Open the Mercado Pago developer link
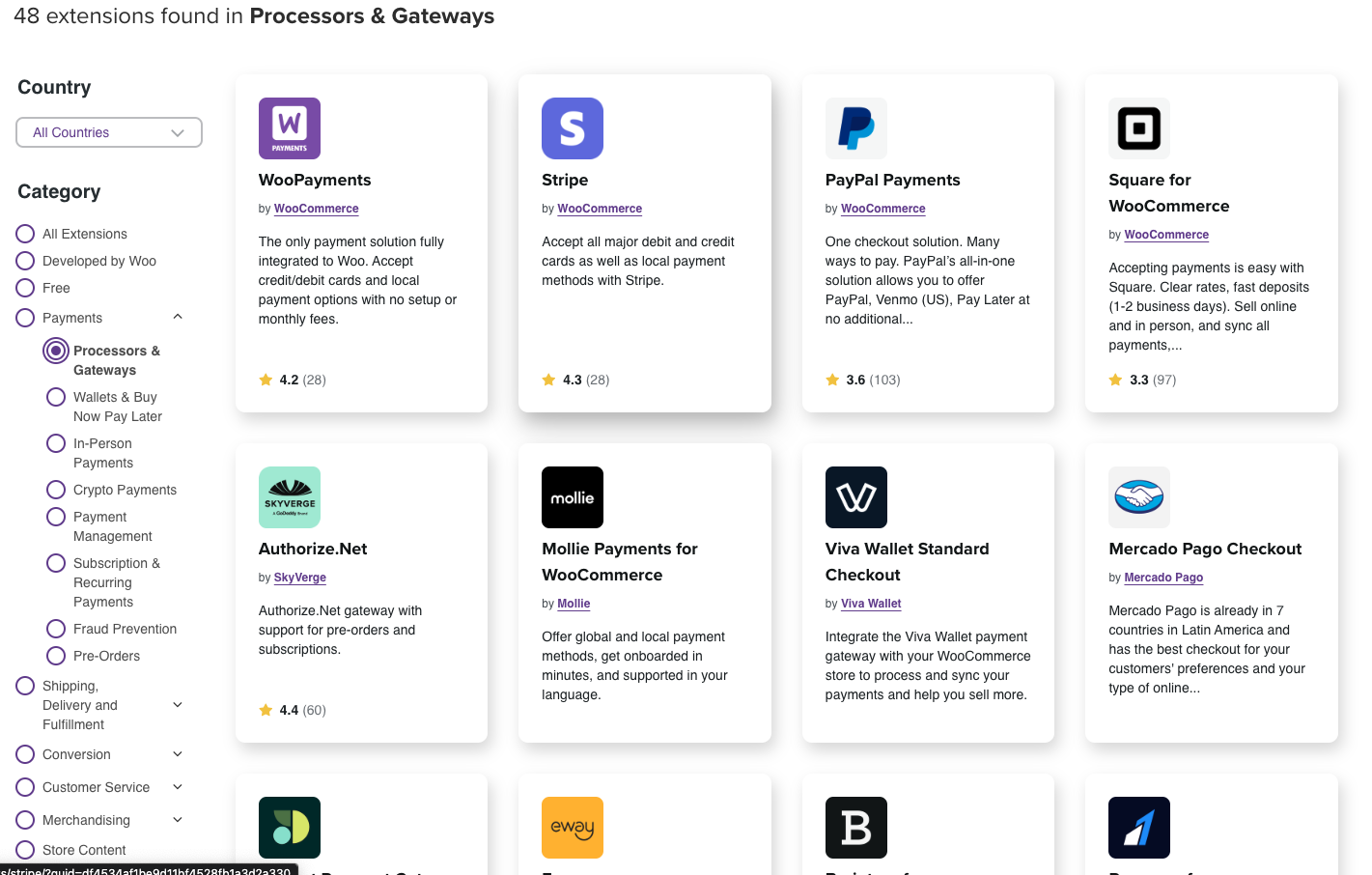This screenshot has width=1372, height=875. coord(1163,578)
